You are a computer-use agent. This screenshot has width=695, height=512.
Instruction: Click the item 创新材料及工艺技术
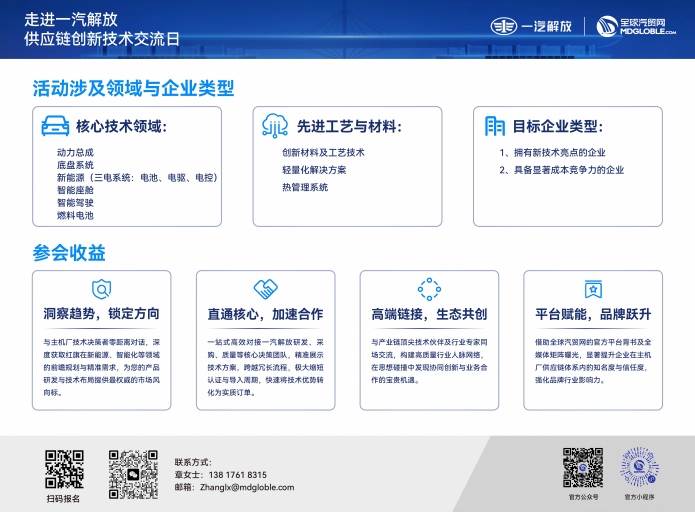coord(324,152)
